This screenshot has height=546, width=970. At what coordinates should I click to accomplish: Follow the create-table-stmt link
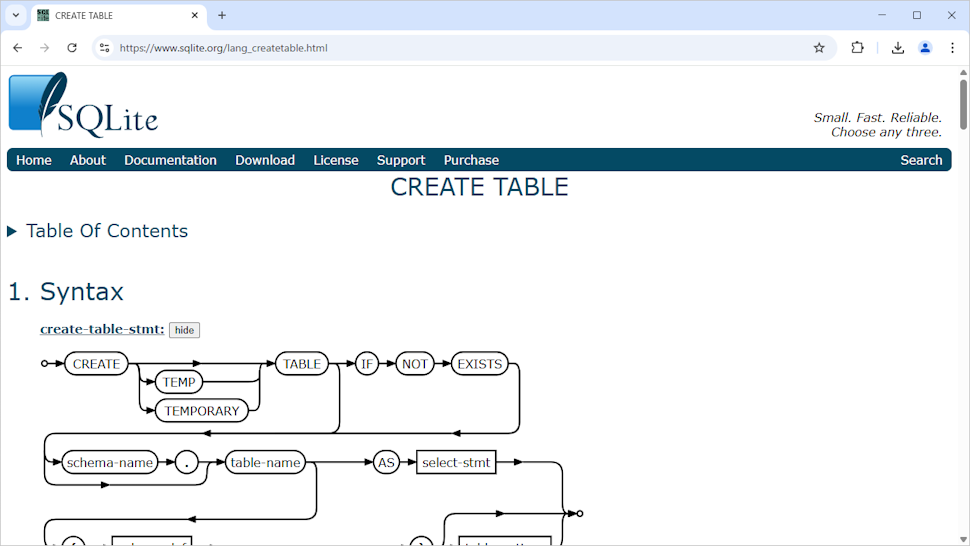coord(102,329)
